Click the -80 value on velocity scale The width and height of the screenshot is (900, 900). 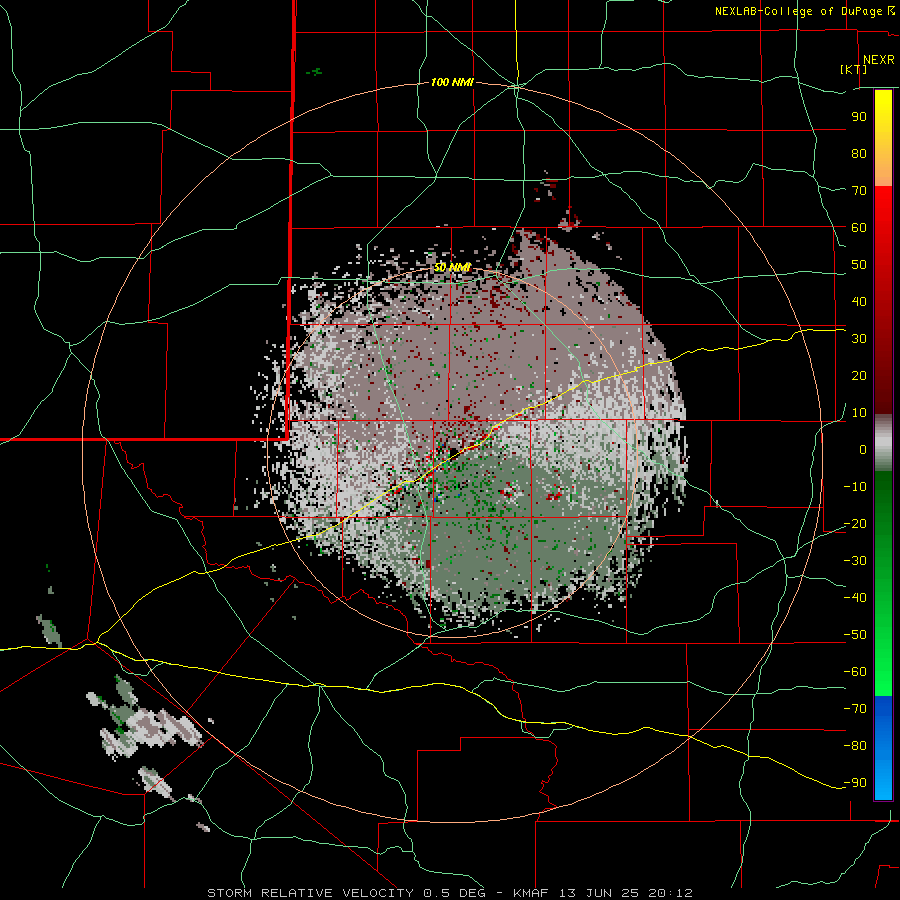click(855, 746)
